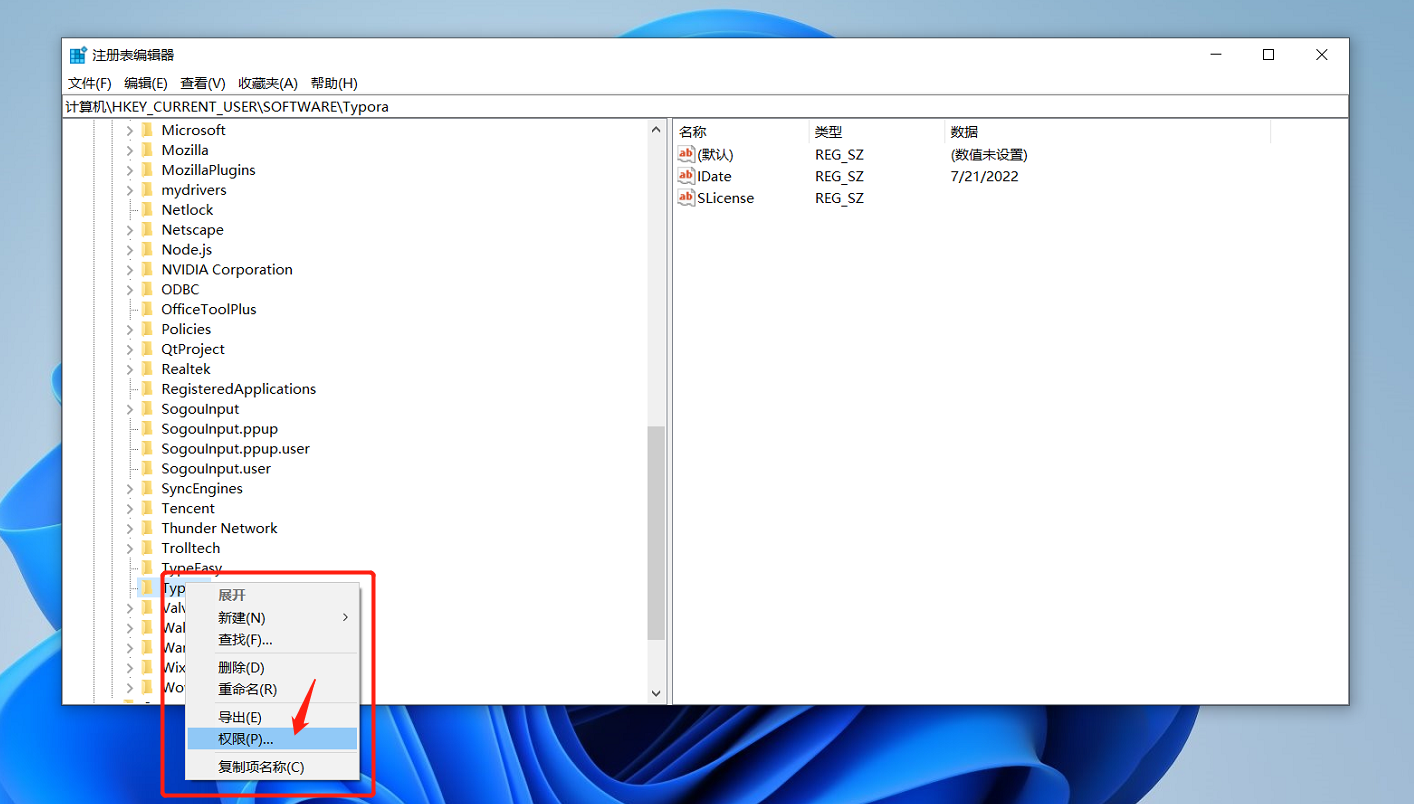Expand the Mozilla key node
Image resolution: width=1414 pixels, height=804 pixels.
[130, 150]
